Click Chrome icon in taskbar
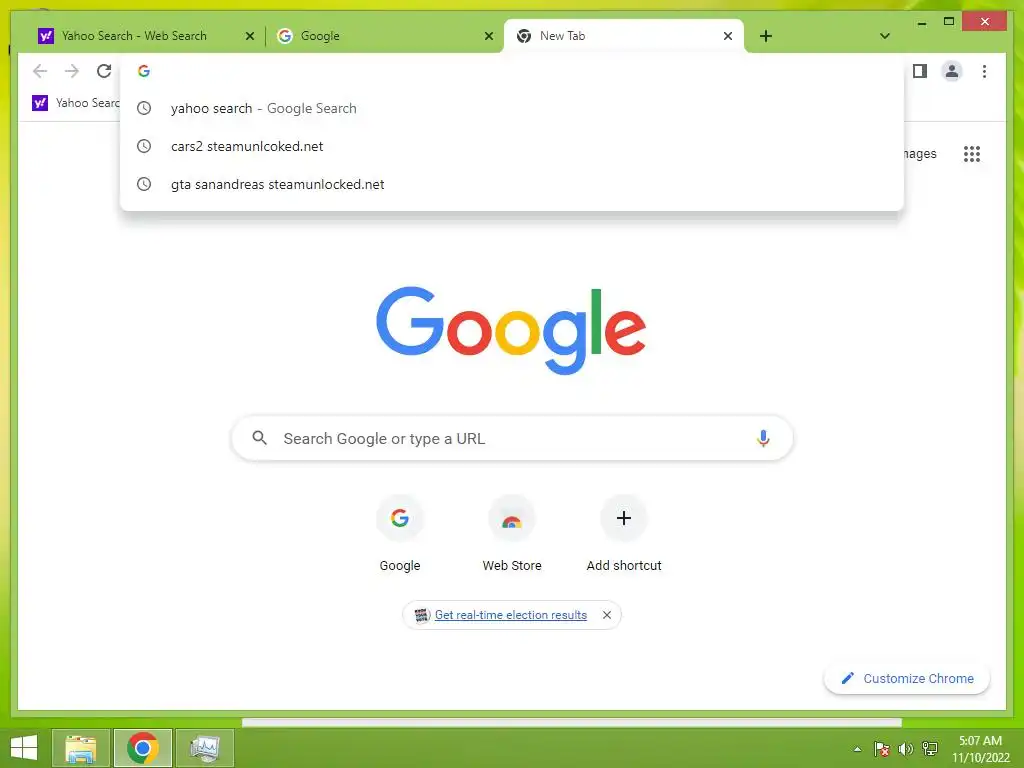This screenshot has width=1024, height=768. coord(143,748)
